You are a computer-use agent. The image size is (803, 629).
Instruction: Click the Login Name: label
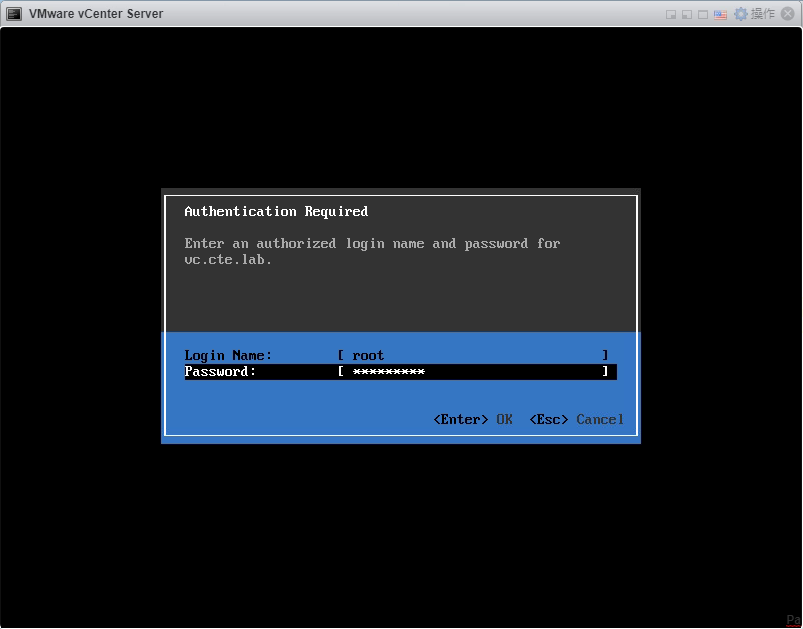tap(228, 355)
